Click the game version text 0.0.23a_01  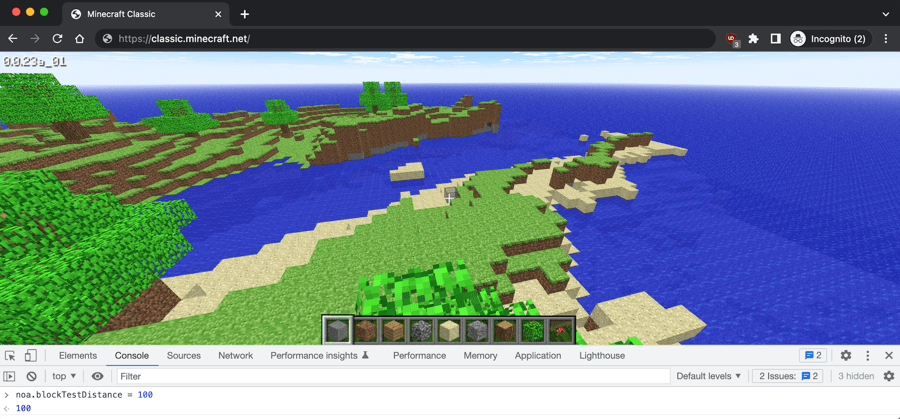click(x=35, y=61)
